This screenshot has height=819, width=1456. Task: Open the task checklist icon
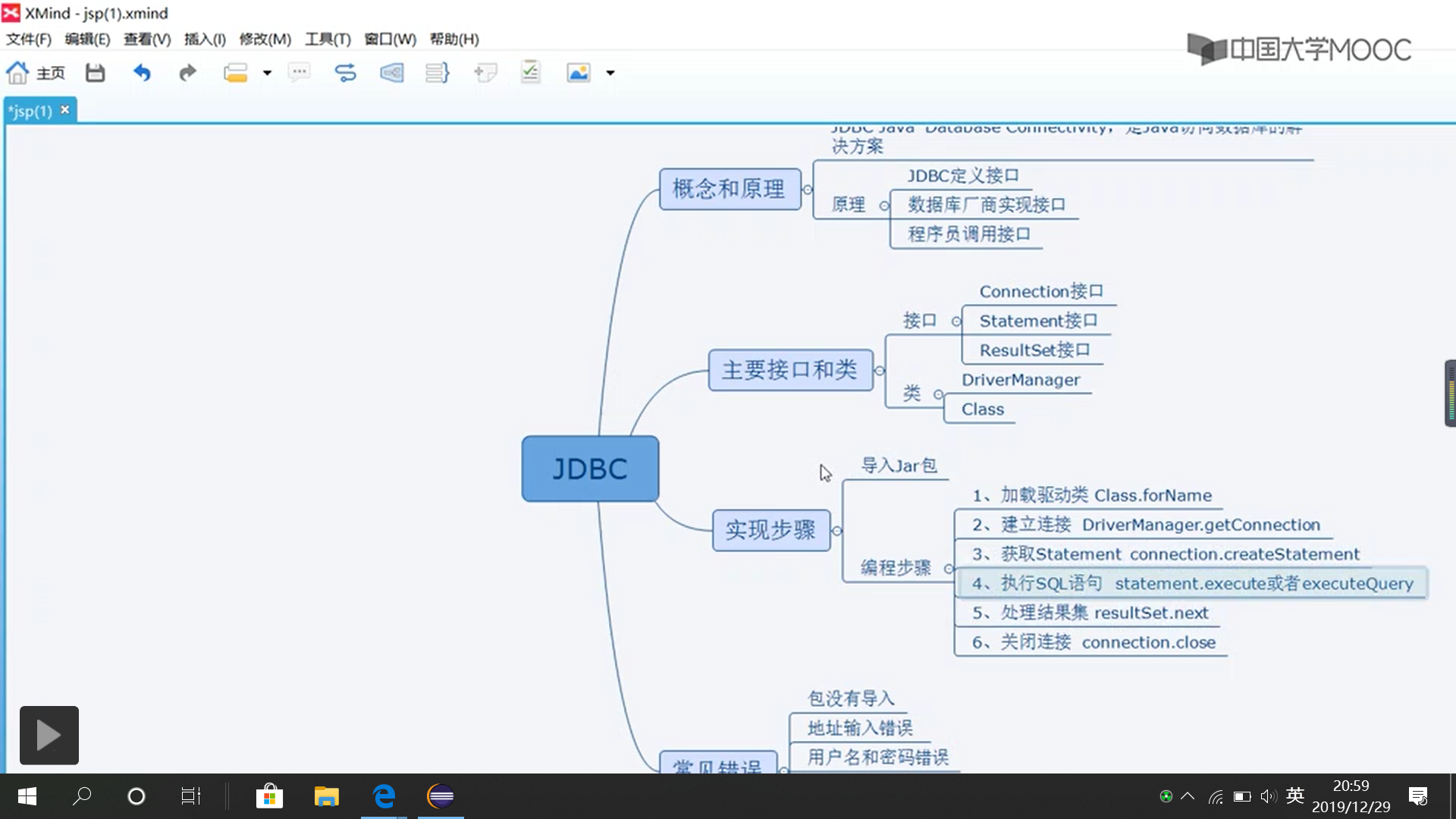click(530, 73)
